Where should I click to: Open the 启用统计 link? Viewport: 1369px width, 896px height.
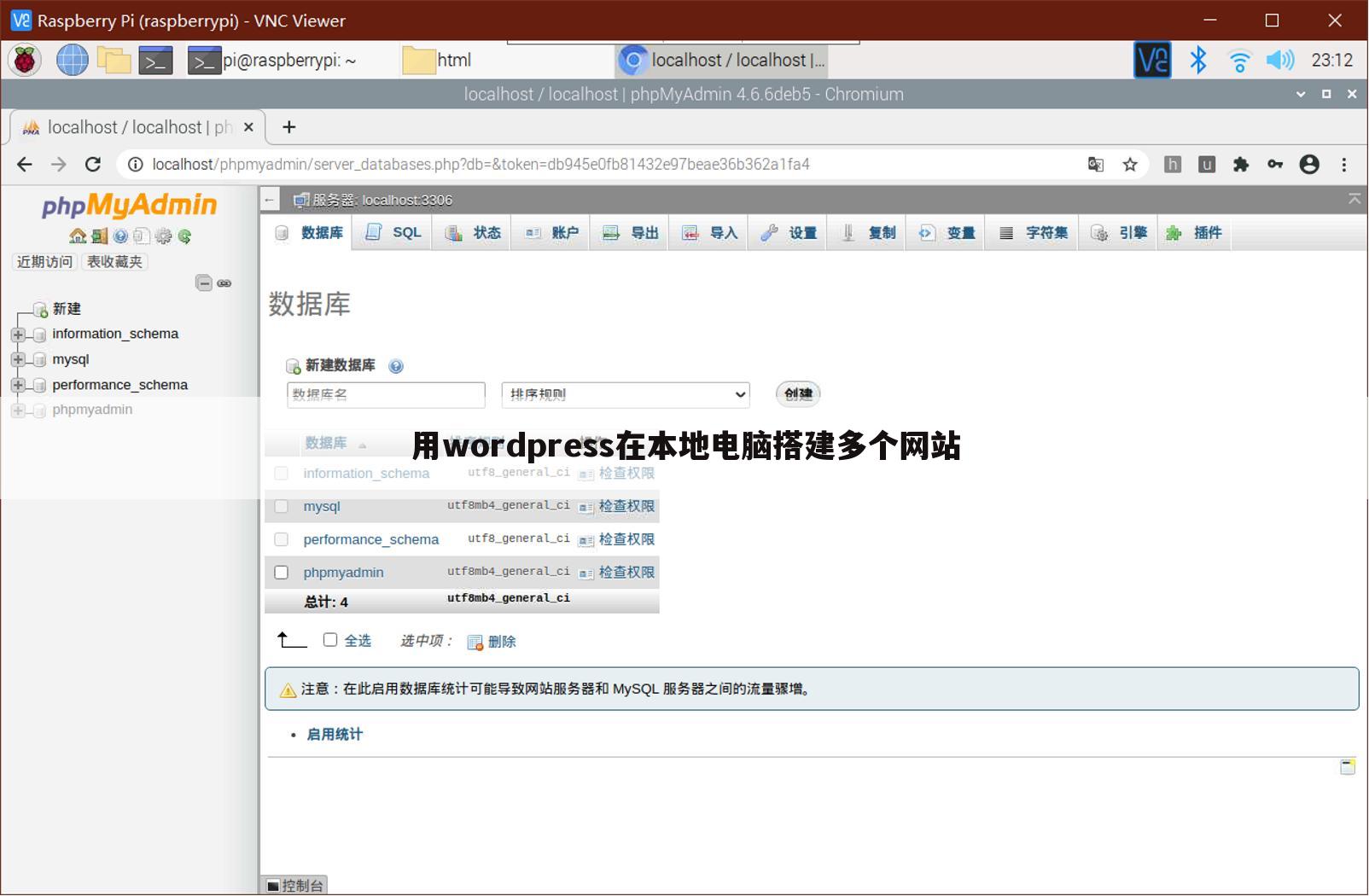[x=334, y=734]
